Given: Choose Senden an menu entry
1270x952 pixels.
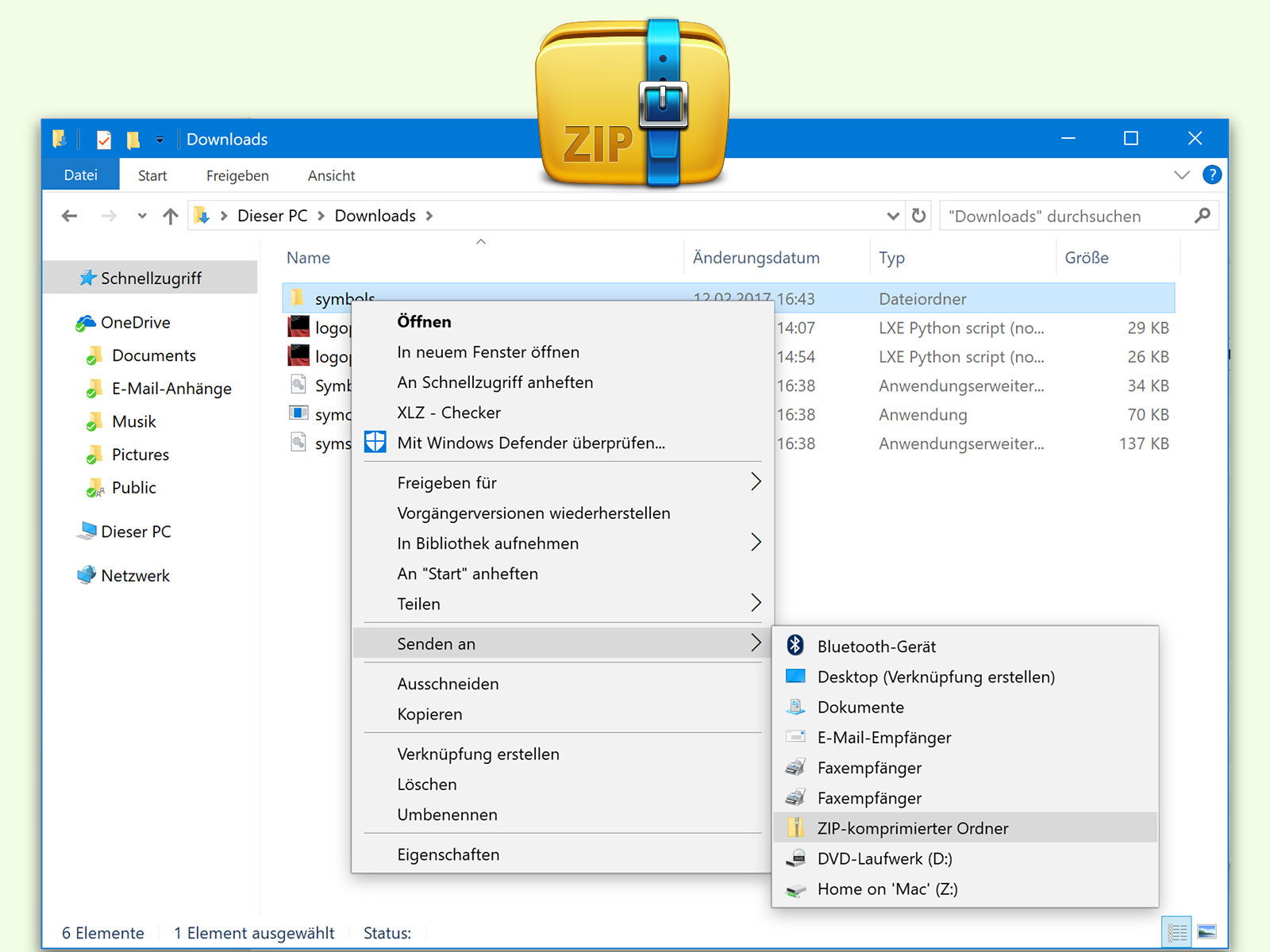Looking at the screenshot, I should [x=562, y=643].
